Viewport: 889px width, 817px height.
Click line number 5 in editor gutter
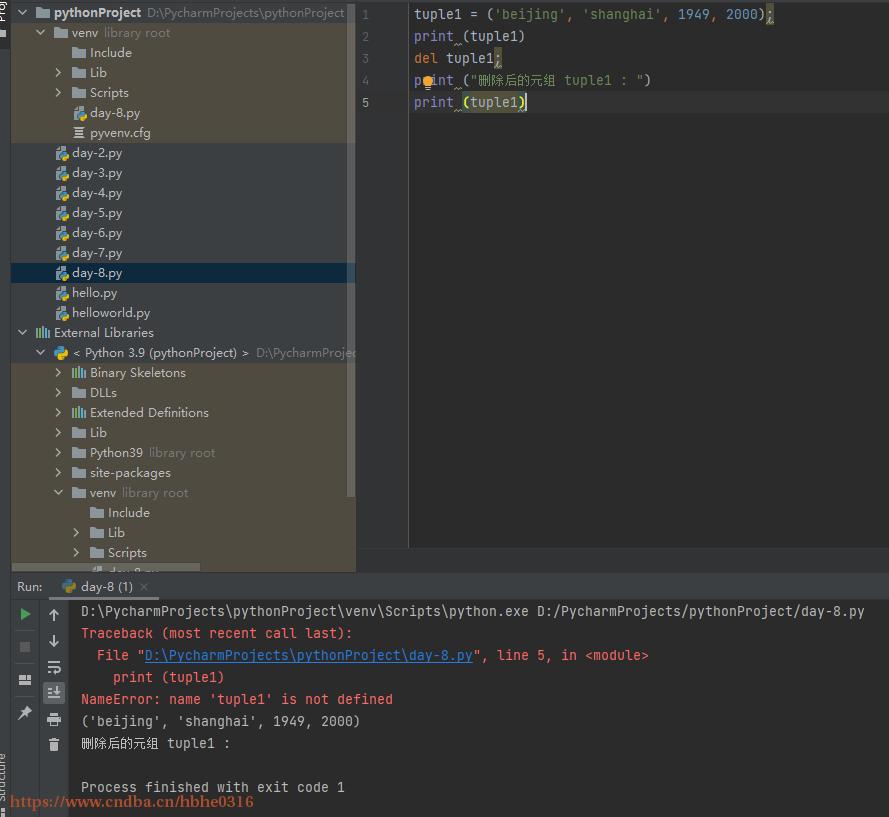(366, 103)
